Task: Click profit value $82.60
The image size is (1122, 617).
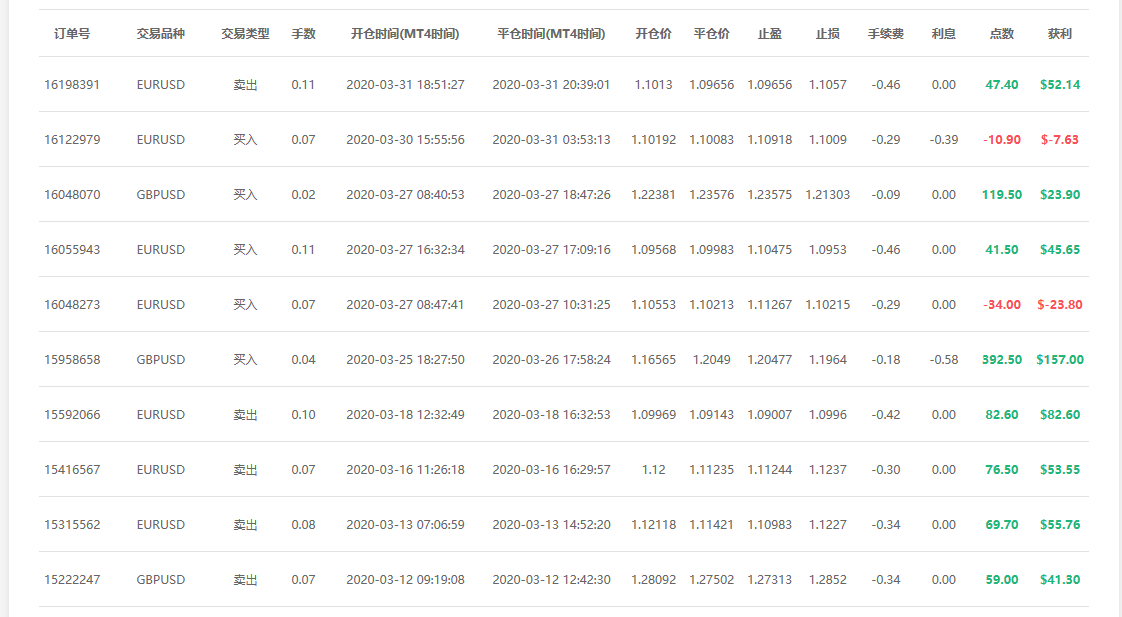Action: (x=1060, y=414)
